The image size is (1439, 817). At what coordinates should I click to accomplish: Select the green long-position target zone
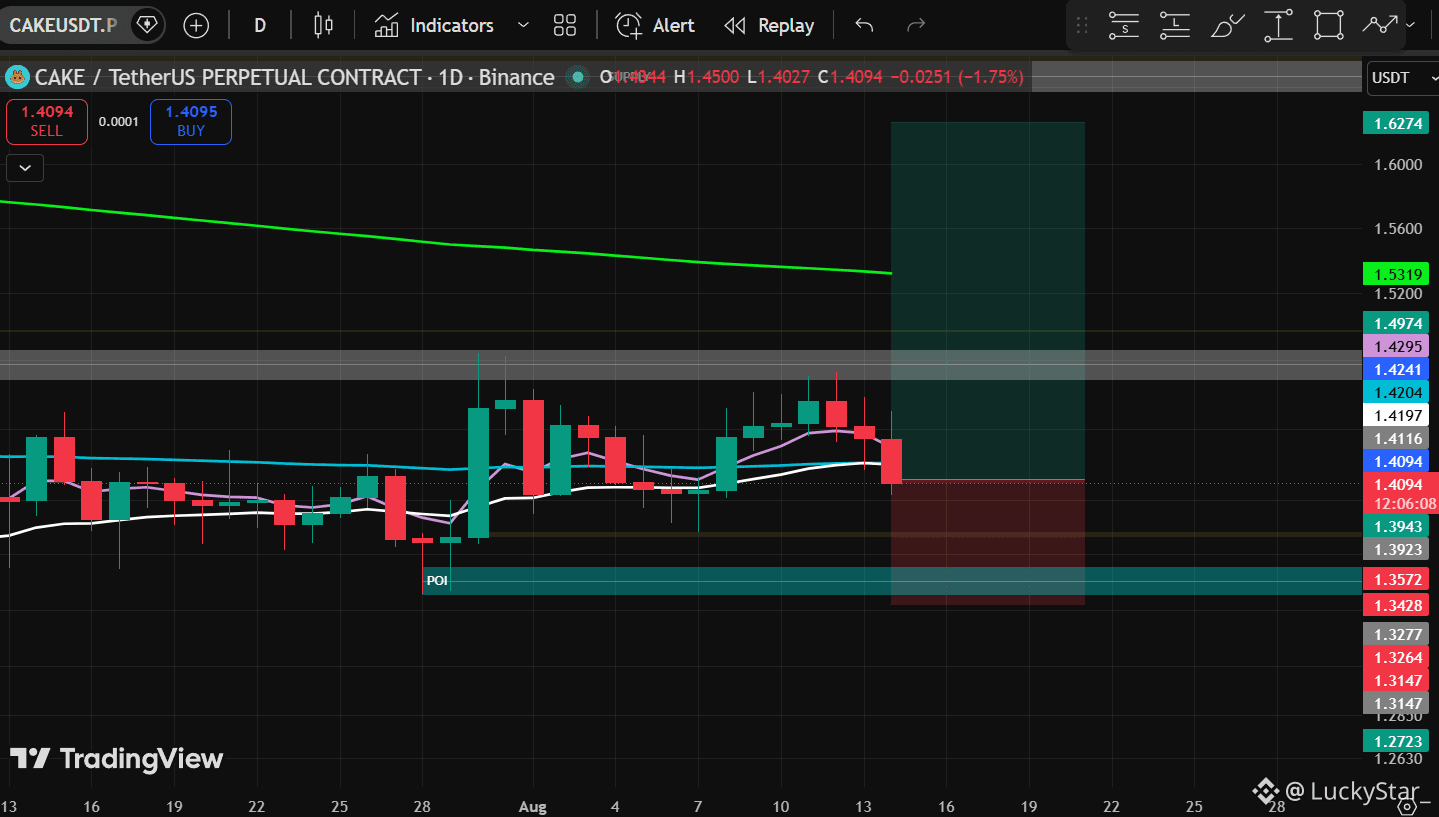coord(987,300)
